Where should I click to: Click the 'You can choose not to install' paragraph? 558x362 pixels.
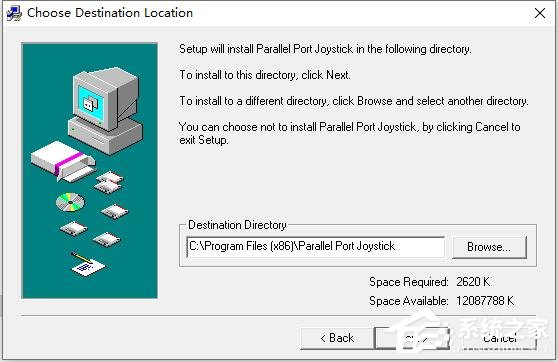tap(349, 133)
